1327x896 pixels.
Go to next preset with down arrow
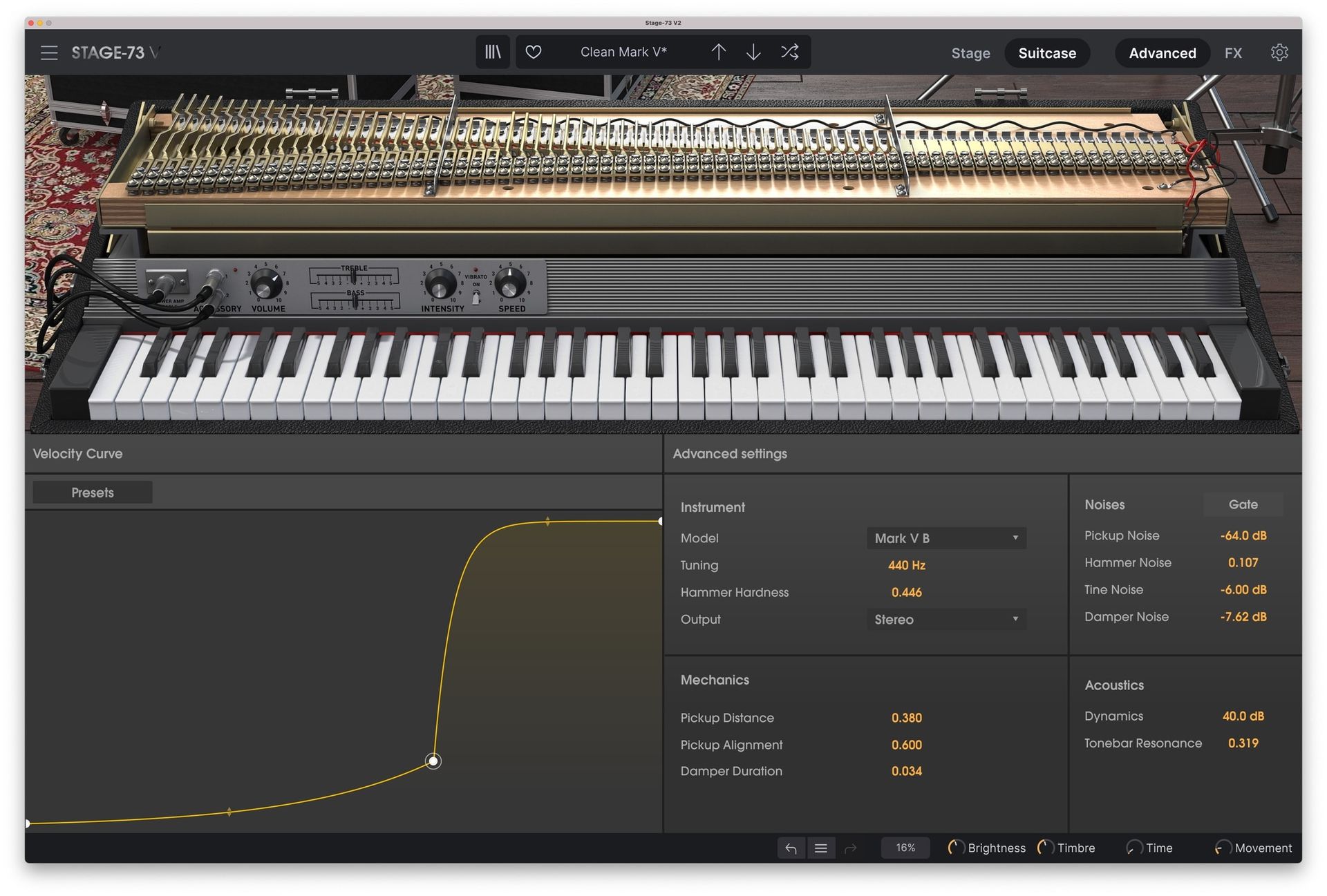753,52
